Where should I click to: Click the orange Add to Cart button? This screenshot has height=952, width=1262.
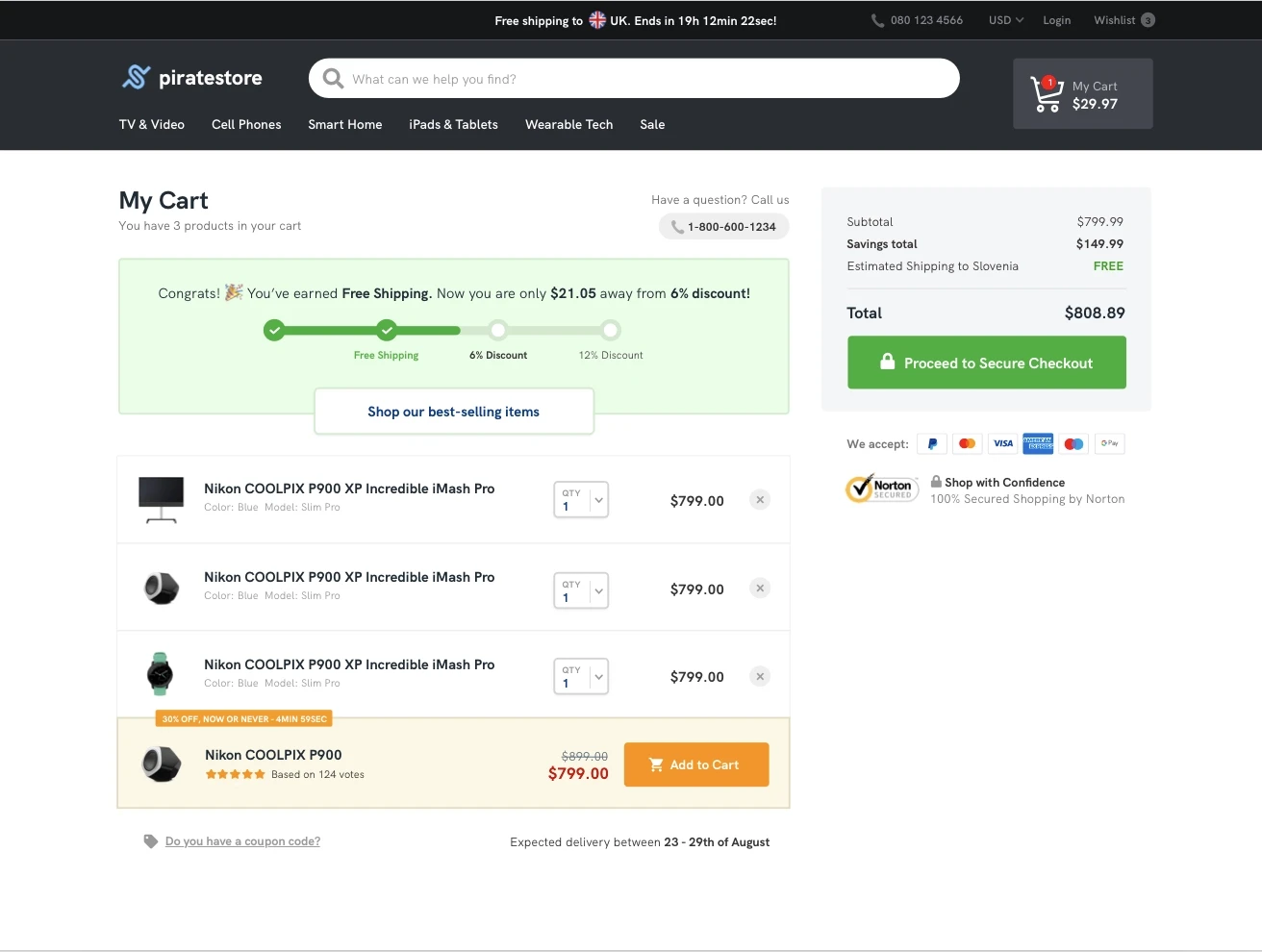(x=696, y=764)
